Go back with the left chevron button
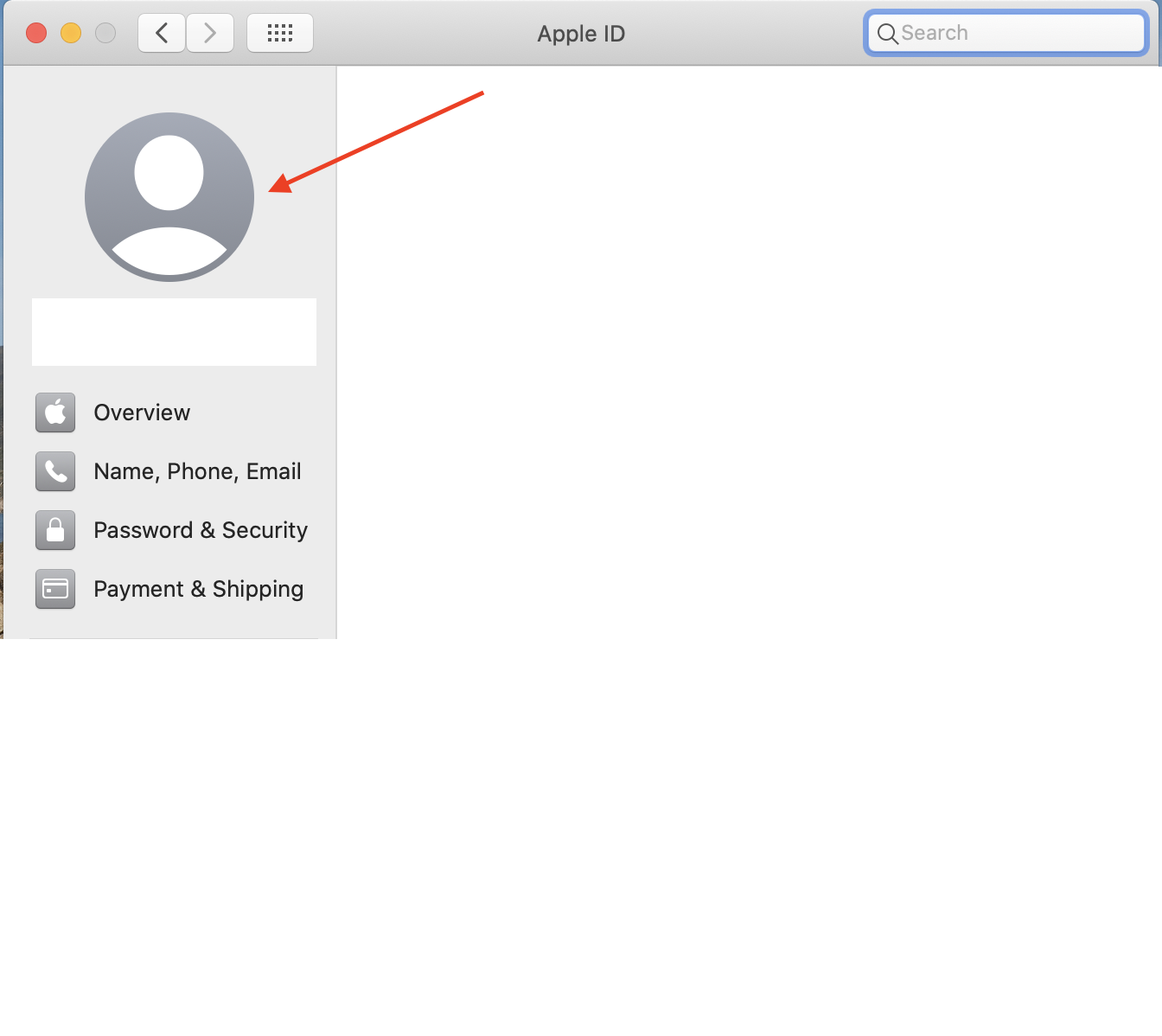This screenshot has height=1036, width=1162. pyautogui.click(x=162, y=33)
